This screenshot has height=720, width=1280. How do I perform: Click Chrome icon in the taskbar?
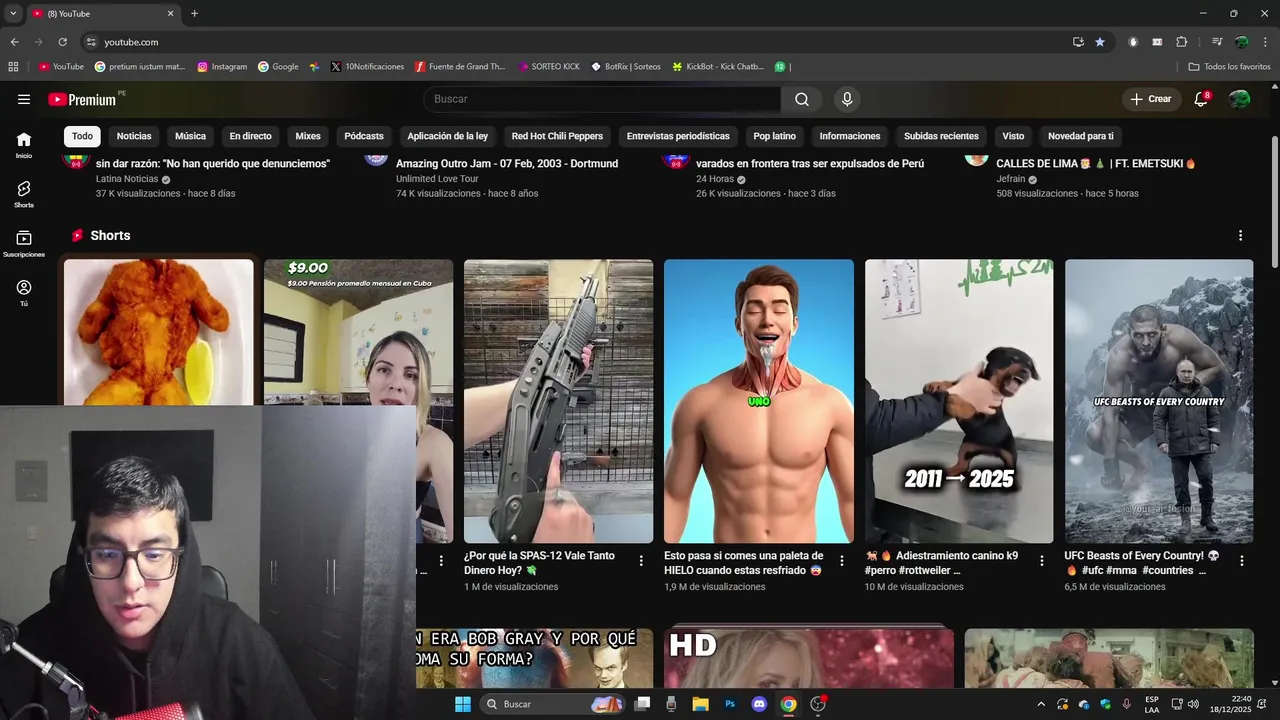tap(788, 704)
